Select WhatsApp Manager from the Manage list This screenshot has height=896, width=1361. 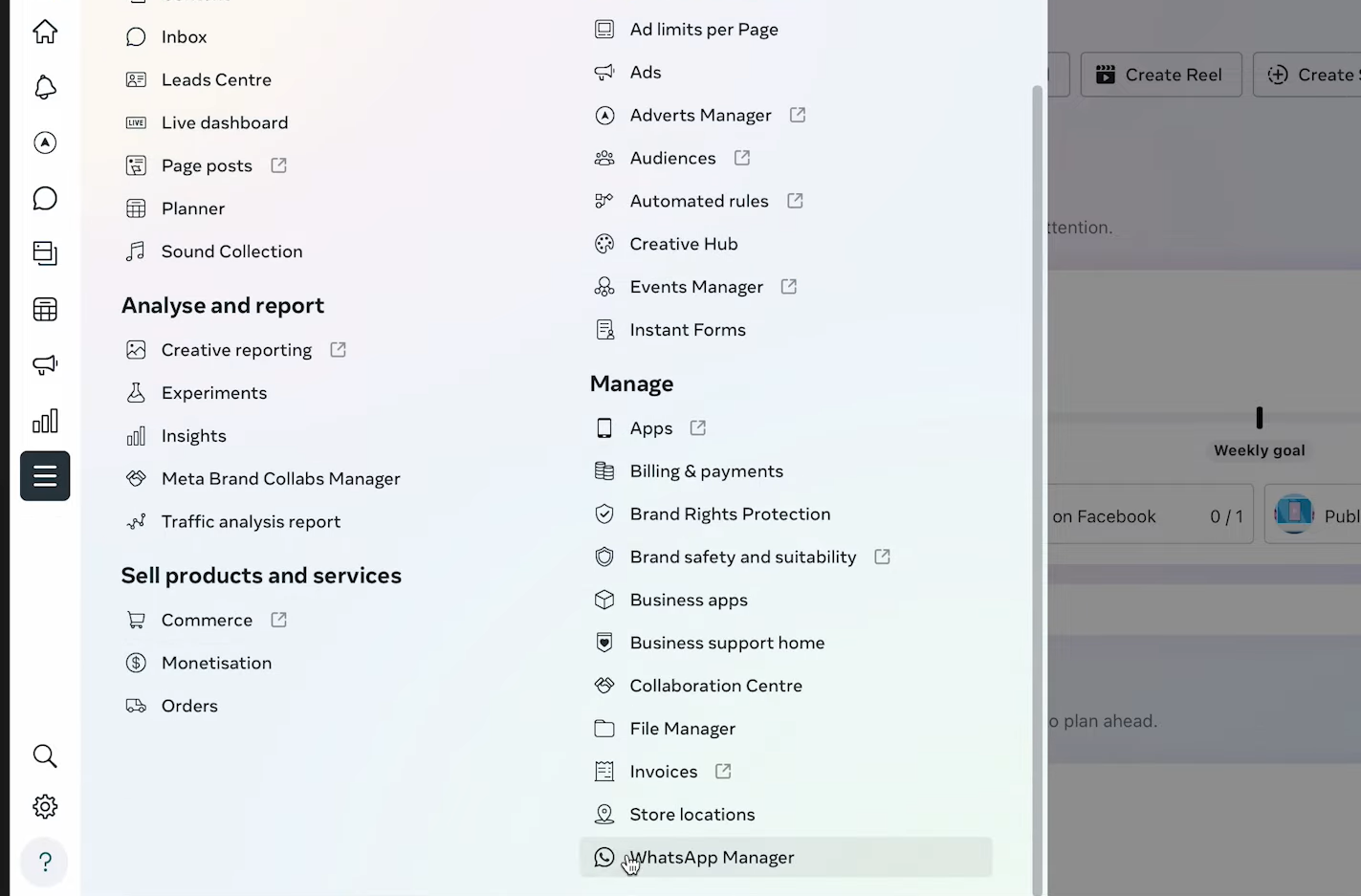click(712, 858)
